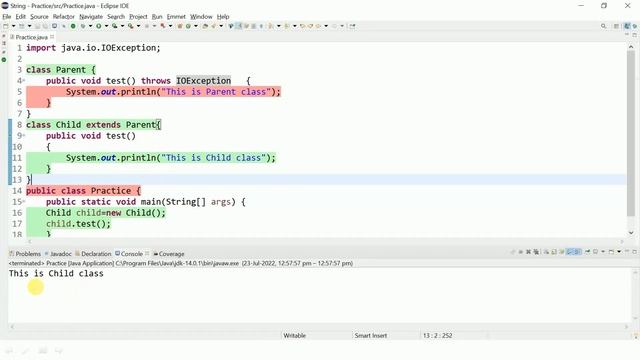This screenshot has height=360, width=640.
Task: Open the Source menu
Action: [39, 16]
